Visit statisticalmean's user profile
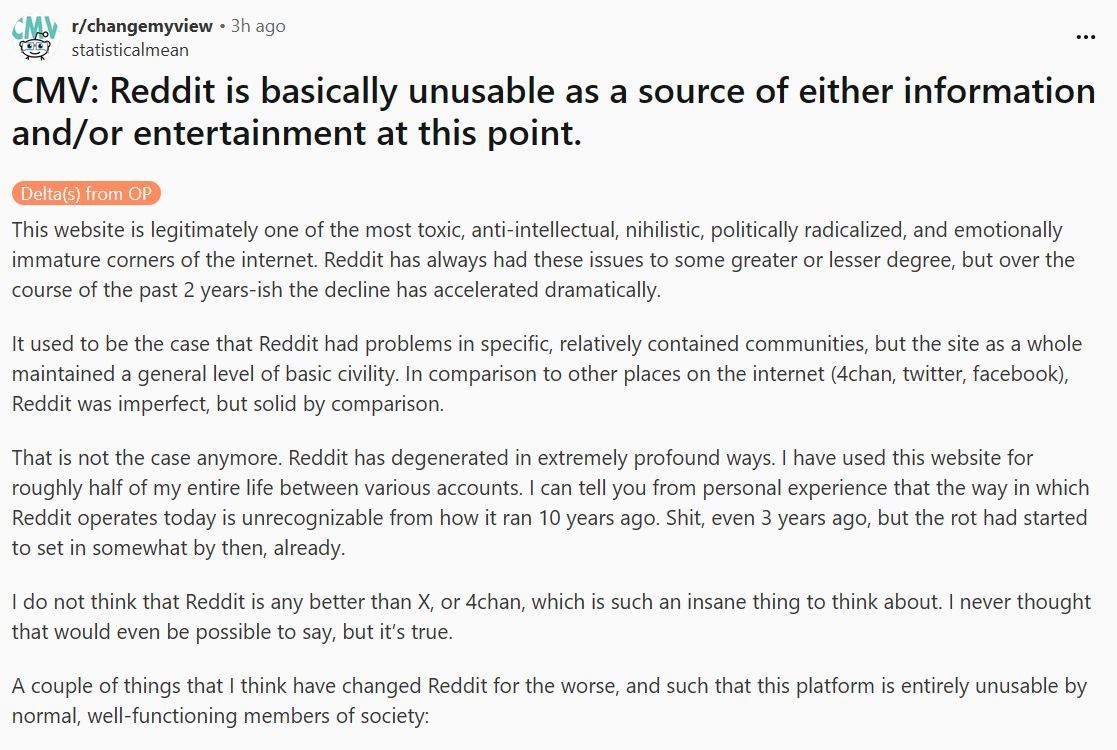This screenshot has height=750, width=1117. (x=130, y=50)
